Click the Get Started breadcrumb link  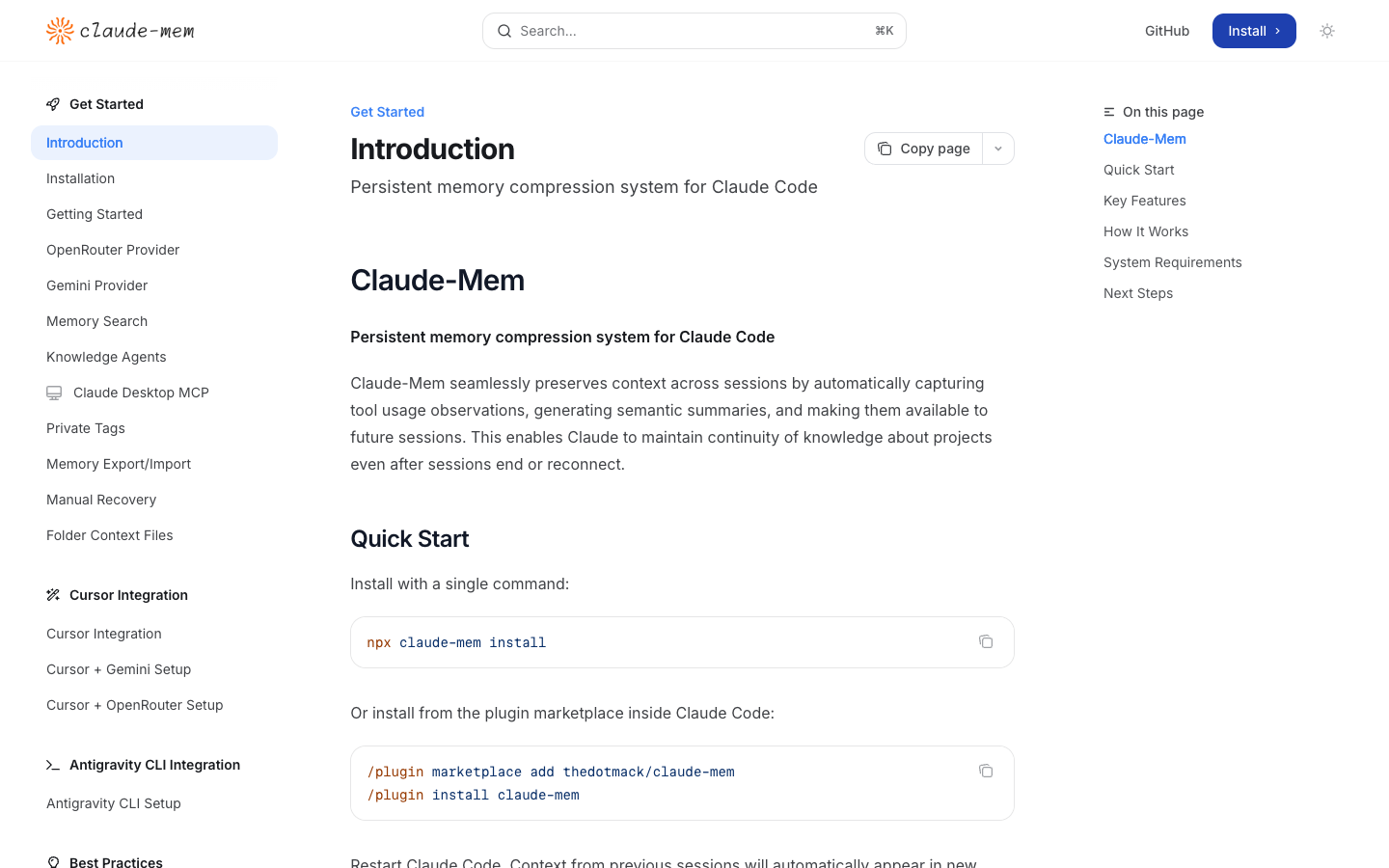coord(387,112)
